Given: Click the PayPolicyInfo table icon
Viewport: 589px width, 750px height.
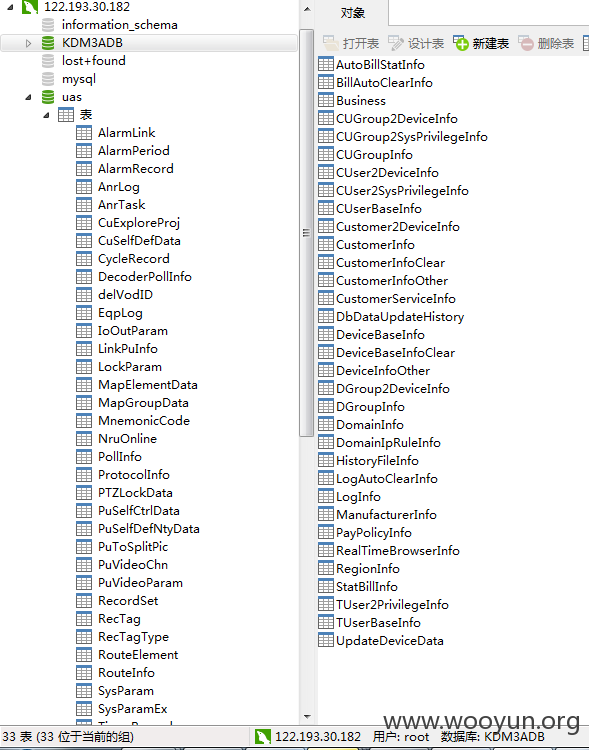Looking at the screenshot, I should pyautogui.click(x=326, y=532).
